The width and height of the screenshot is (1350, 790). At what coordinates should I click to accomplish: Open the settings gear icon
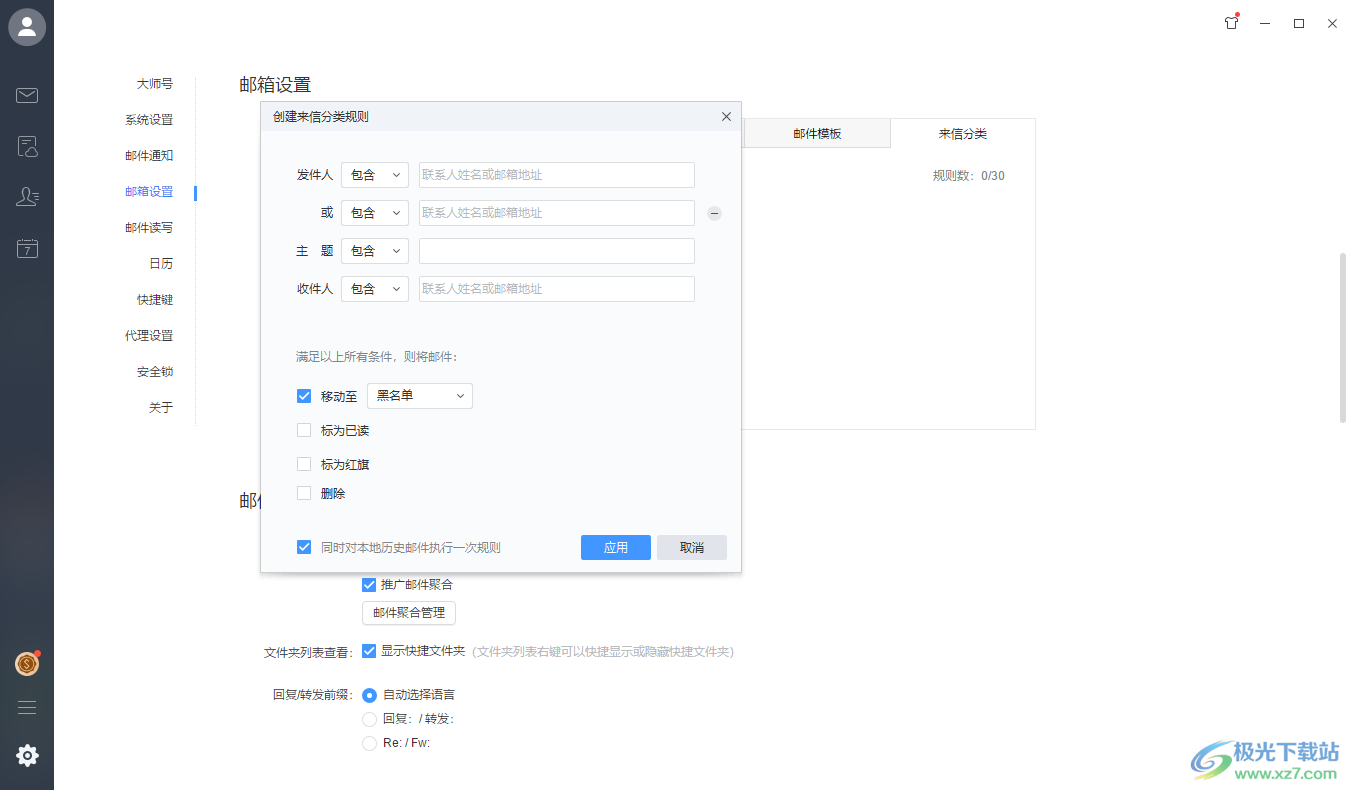pyautogui.click(x=27, y=756)
